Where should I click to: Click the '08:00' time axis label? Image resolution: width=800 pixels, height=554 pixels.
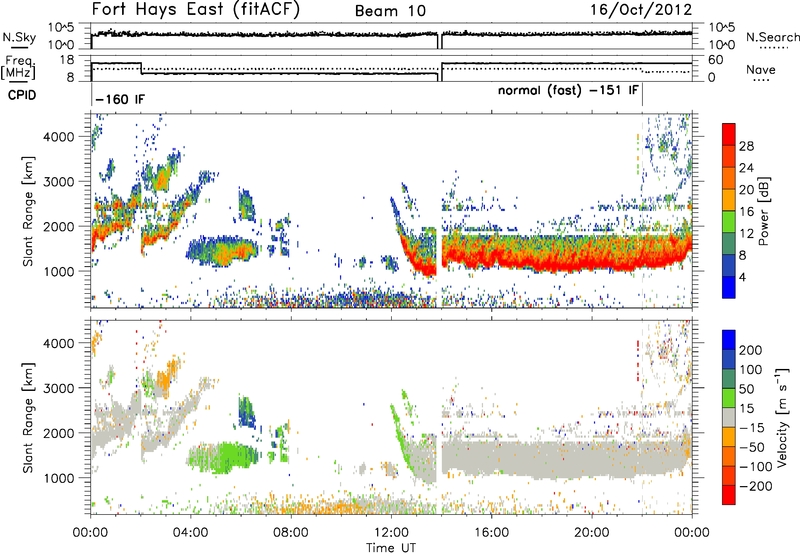(x=291, y=533)
